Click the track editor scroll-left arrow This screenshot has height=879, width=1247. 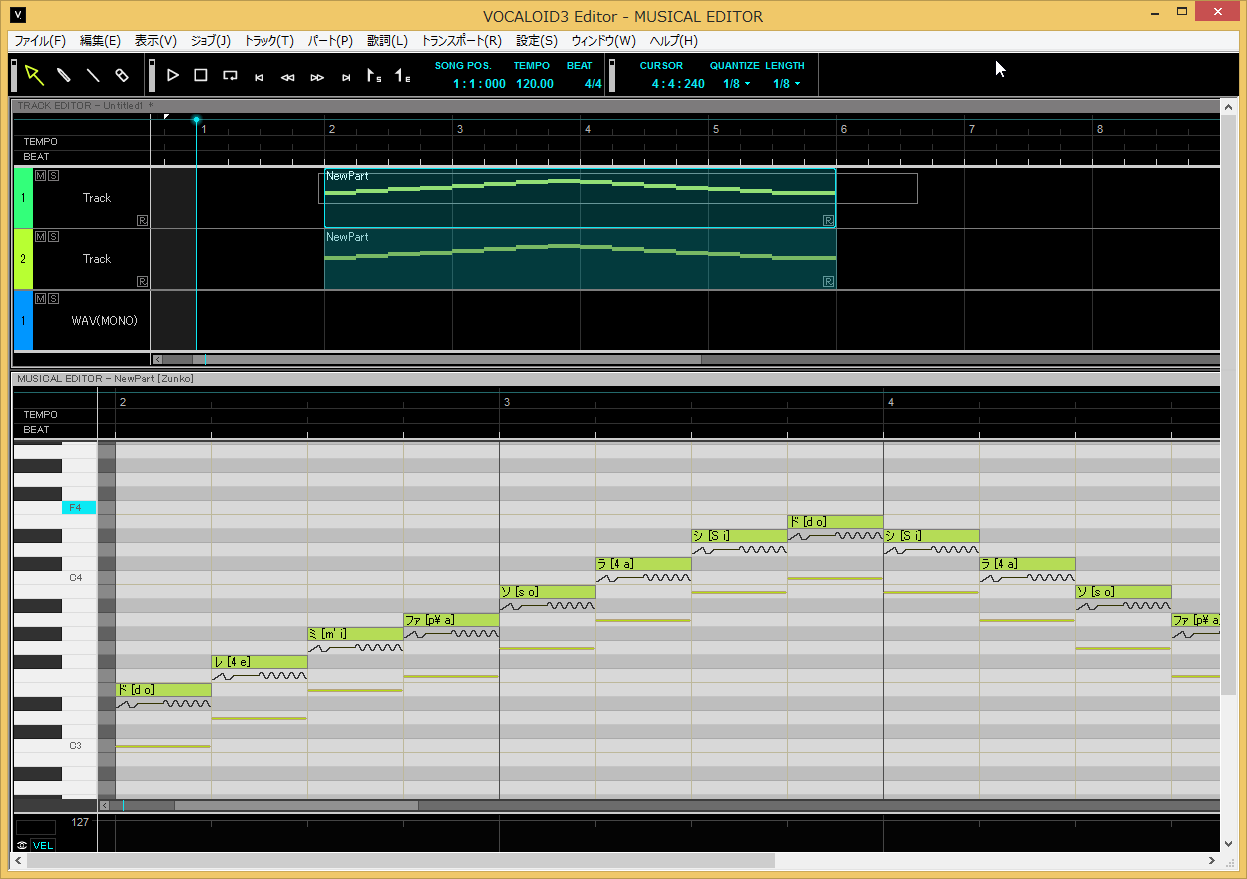click(x=157, y=359)
